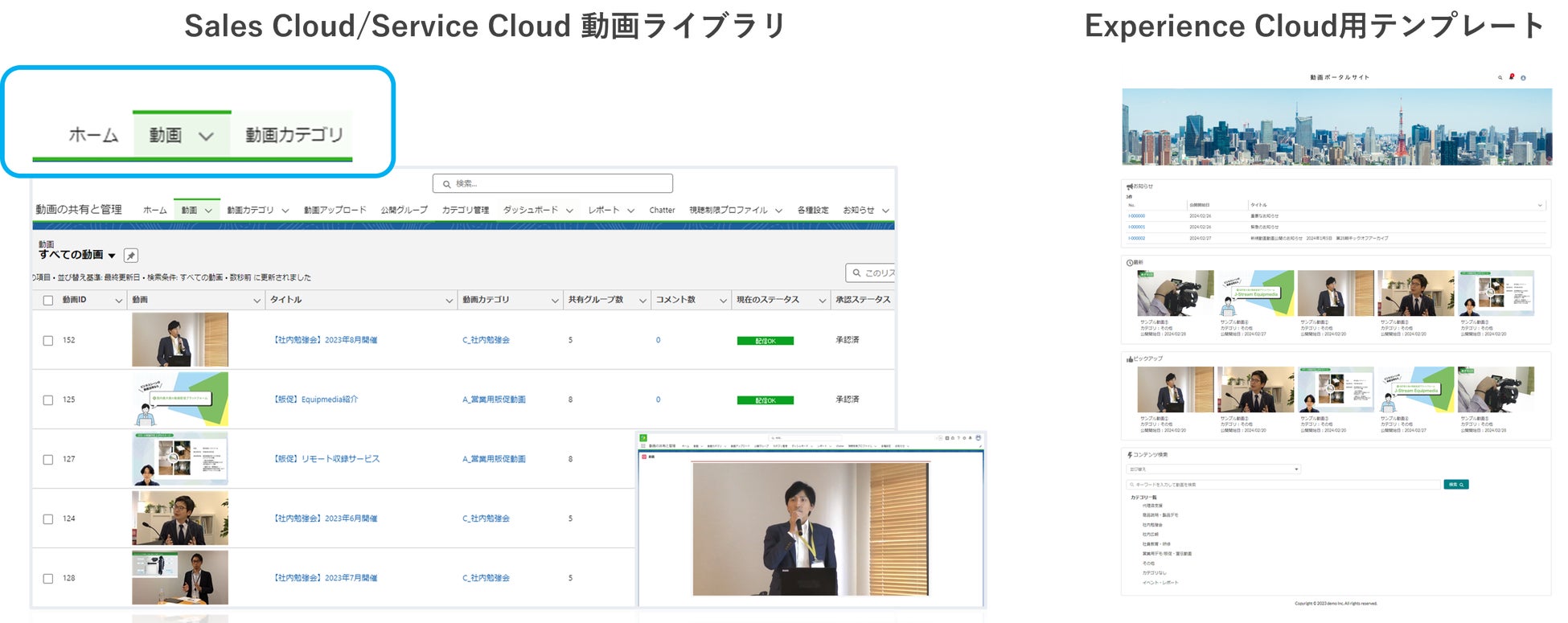1568x623 pixels.
Task: Click the I-000000 announcement link
Action: pyautogui.click(x=1136, y=216)
